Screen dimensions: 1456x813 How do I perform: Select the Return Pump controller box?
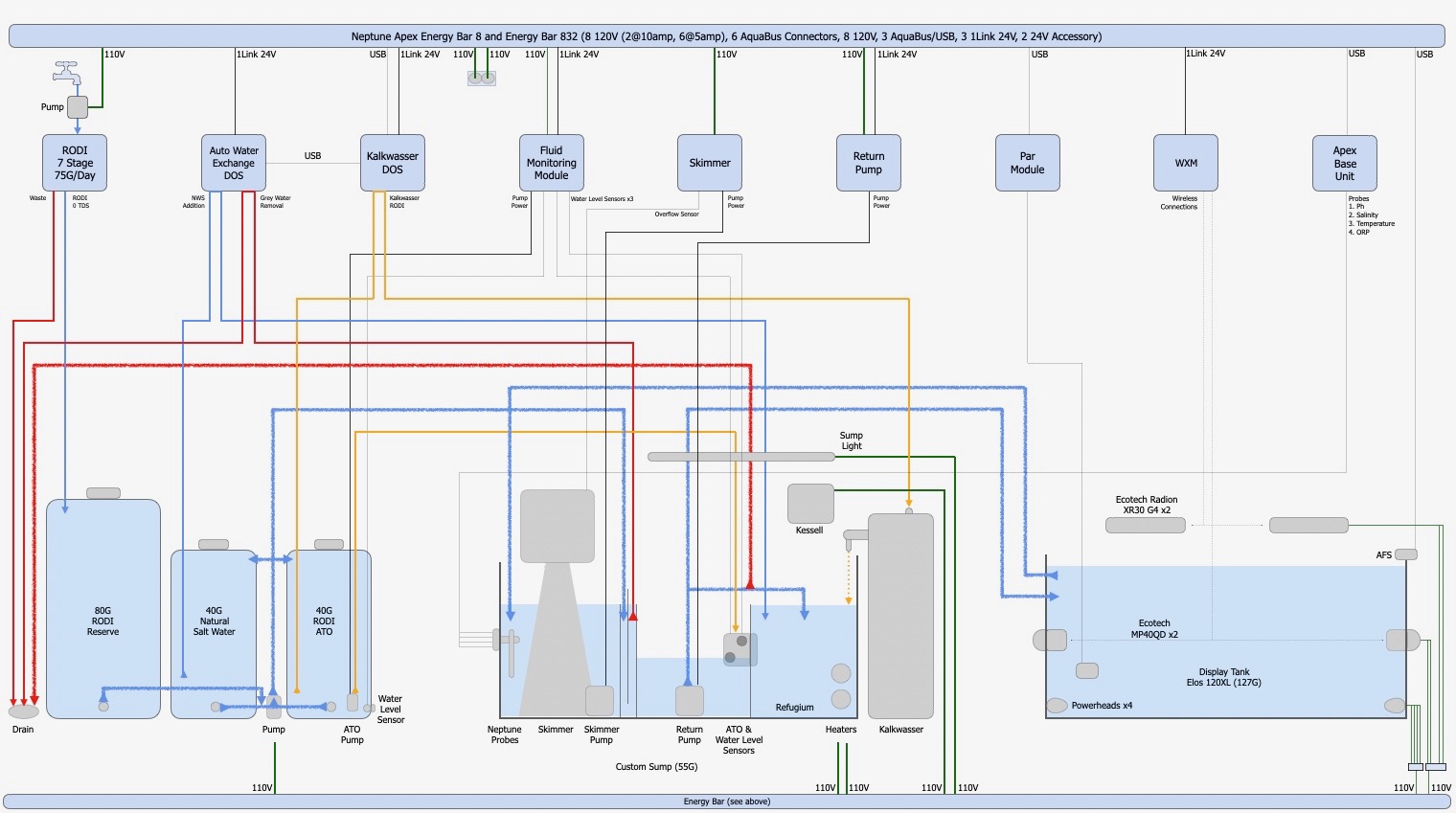click(x=869, y=163)
